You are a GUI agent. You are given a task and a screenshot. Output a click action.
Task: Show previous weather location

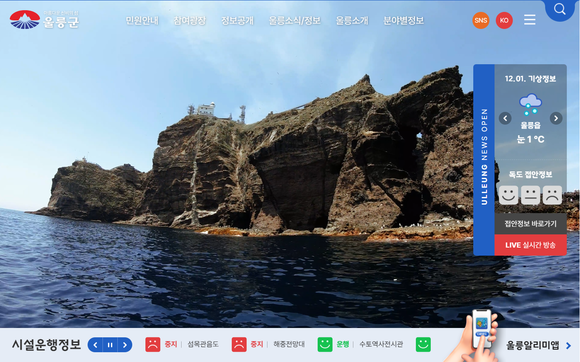click(505, 118)
